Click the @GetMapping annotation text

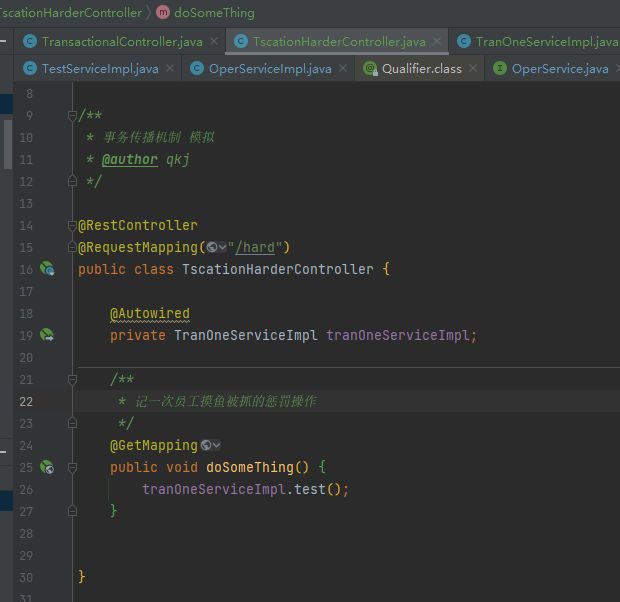pyautogui.click(x=154, y=446)
